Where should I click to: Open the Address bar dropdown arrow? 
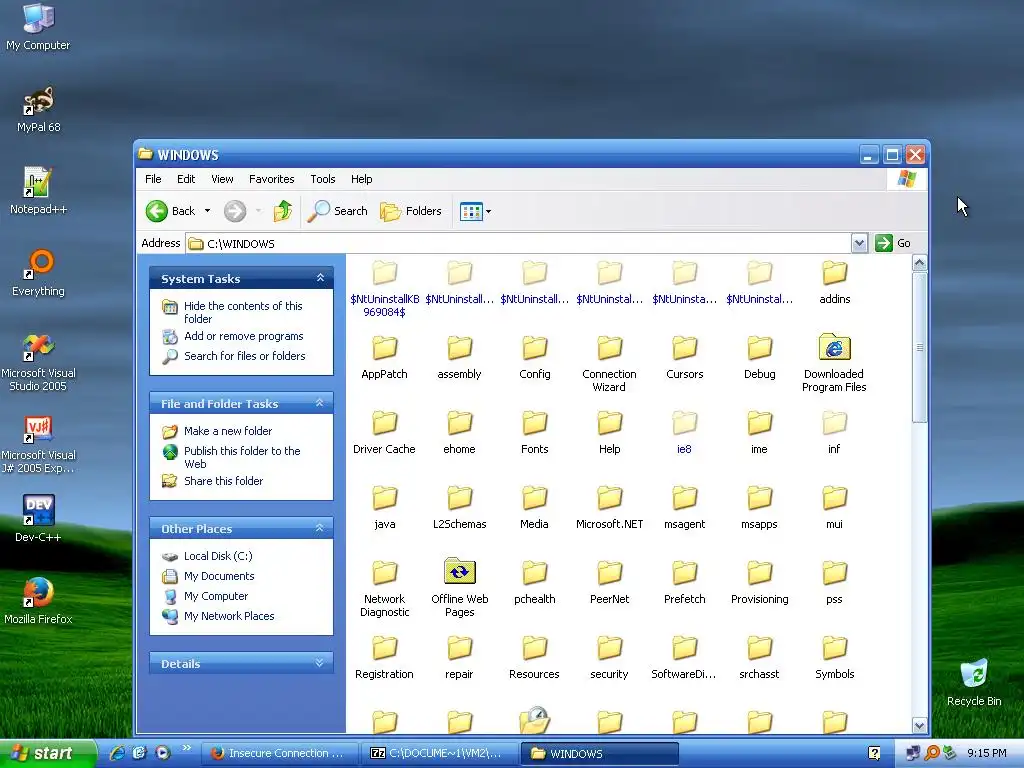click(x=859, y=243)
